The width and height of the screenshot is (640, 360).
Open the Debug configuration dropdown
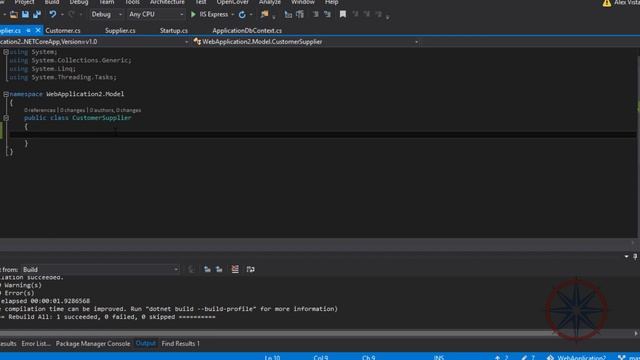(x=107, y=14)
